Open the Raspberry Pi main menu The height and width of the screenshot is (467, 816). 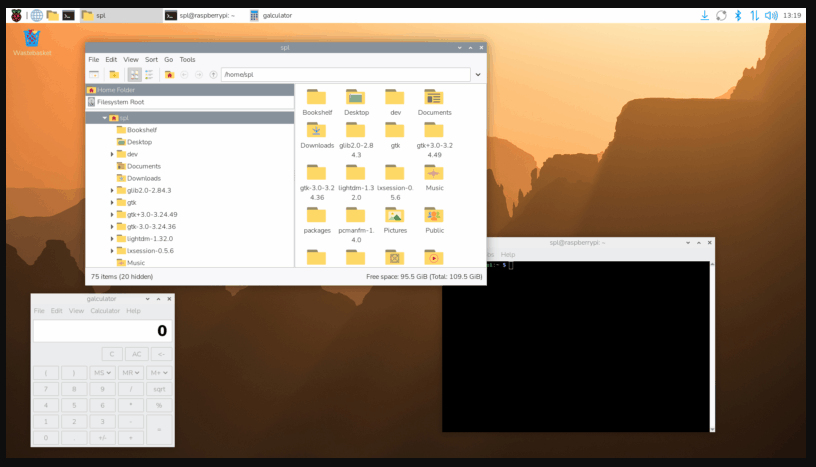[x=15, y=15]
